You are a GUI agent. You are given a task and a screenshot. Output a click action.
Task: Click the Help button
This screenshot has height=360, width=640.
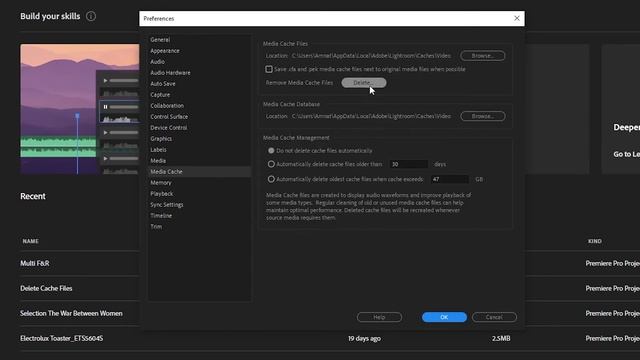pyautogui.click(x=379, y=317)
